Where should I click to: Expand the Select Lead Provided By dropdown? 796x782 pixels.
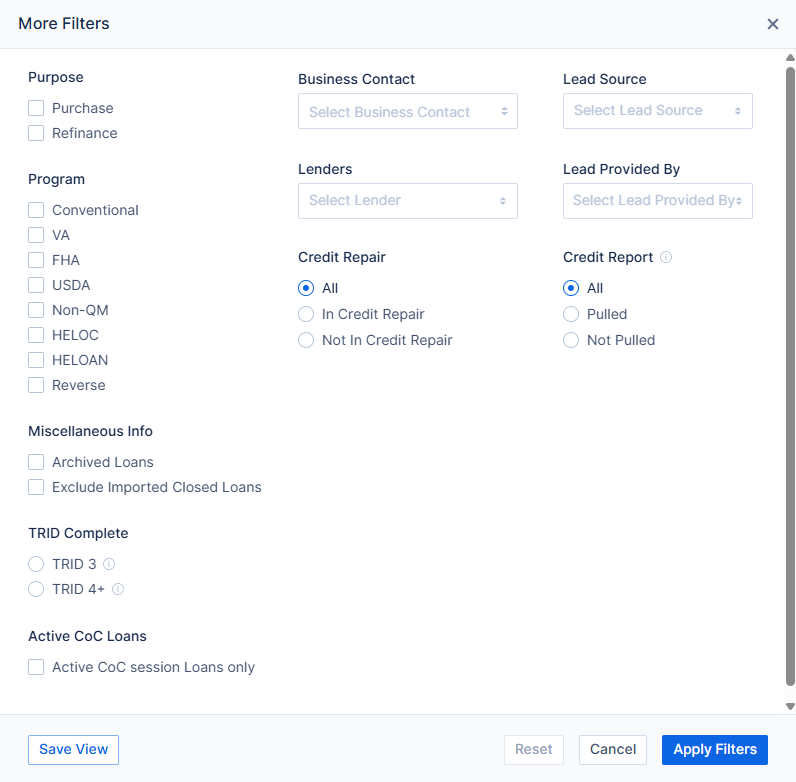click(658, 201)
